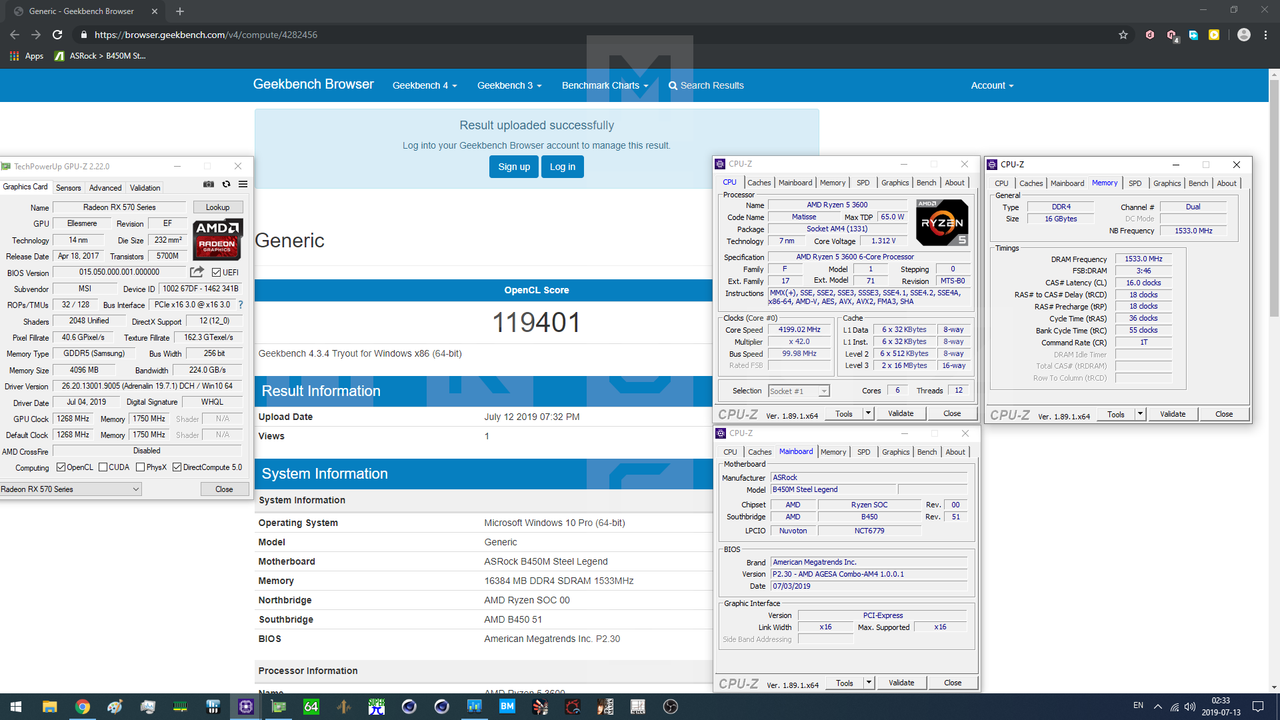
Task: Open GPU-Z hamburger menu icon
Action: pos(241,184)
